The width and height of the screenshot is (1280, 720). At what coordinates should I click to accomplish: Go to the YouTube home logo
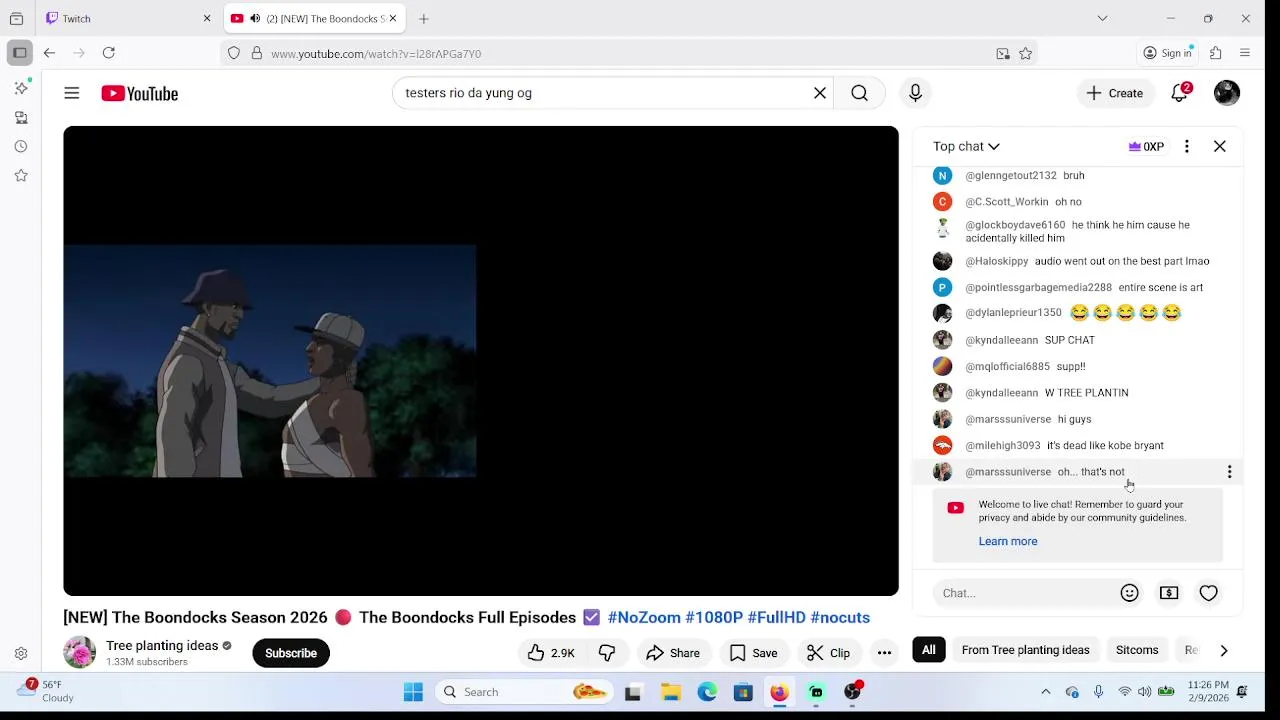click(x=139, y=93)
